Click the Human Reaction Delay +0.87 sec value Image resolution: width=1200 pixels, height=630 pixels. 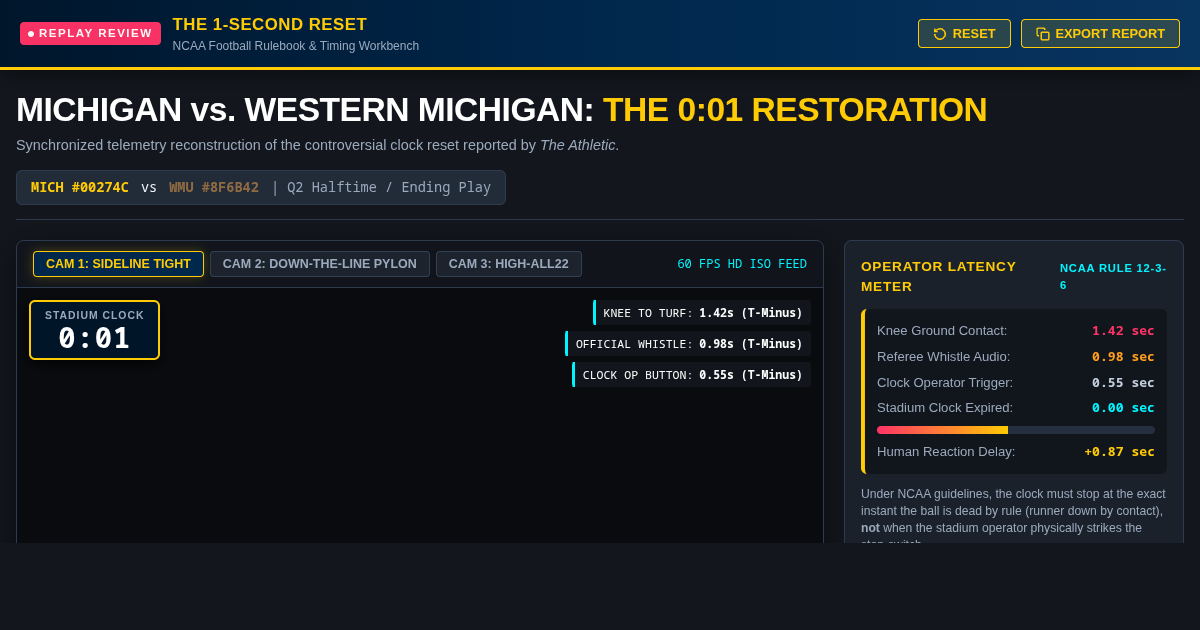point(1120,452)
